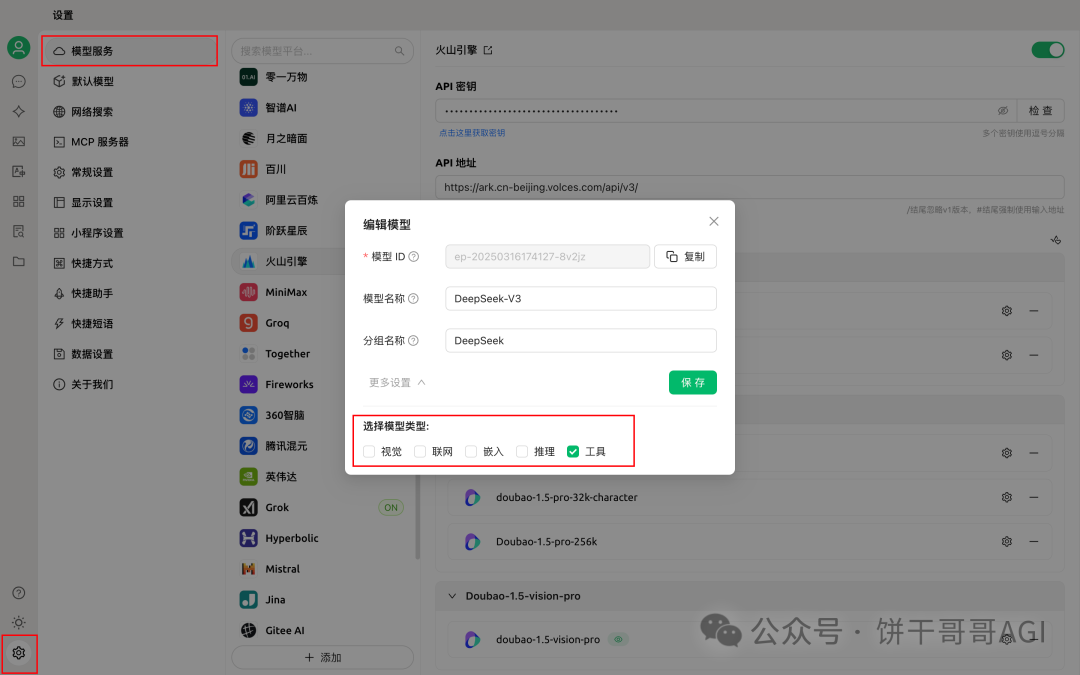Screen dimensions: 1080x675
Task: Switch theme with the sun icon
Action: [x=19, y=623]
